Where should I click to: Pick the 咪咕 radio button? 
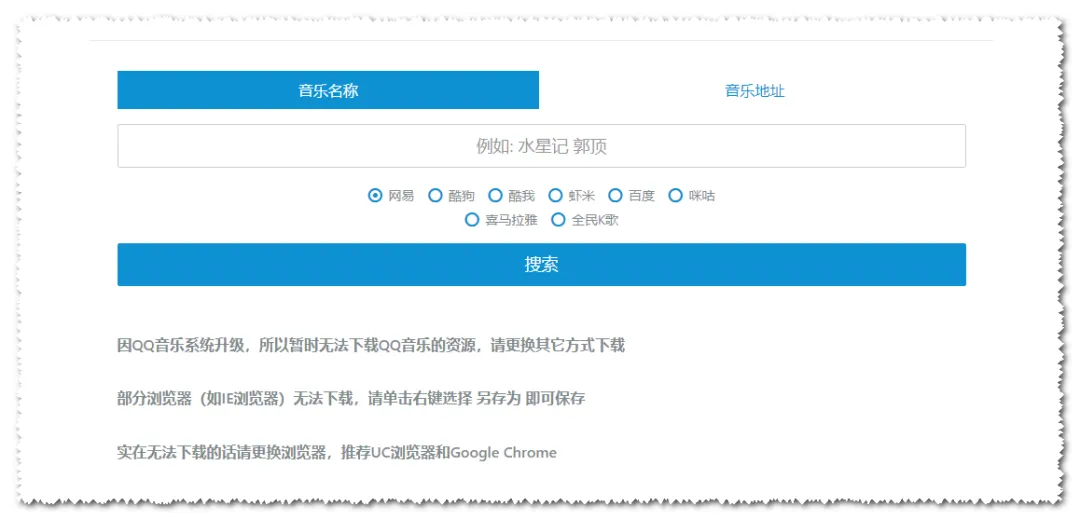[676, 196]
